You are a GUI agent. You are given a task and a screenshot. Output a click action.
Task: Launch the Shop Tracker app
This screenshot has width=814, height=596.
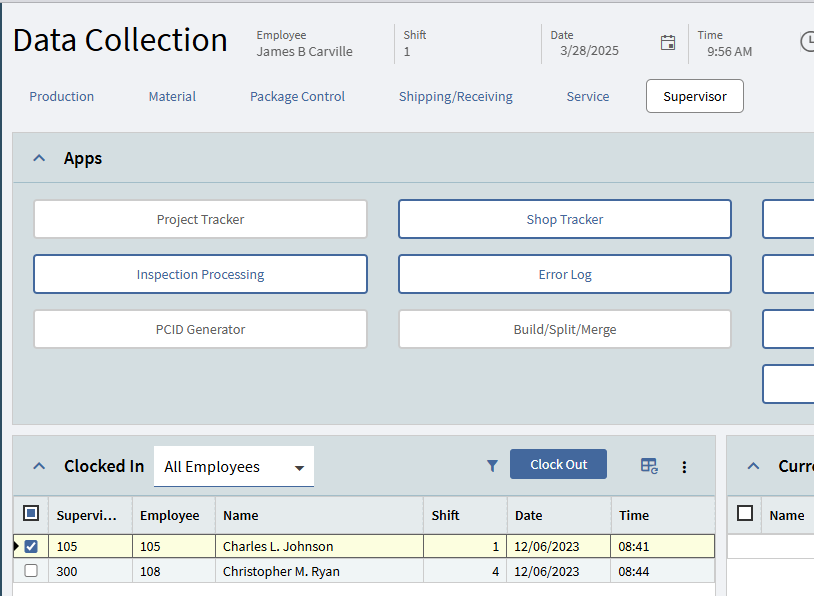[565, 219]
